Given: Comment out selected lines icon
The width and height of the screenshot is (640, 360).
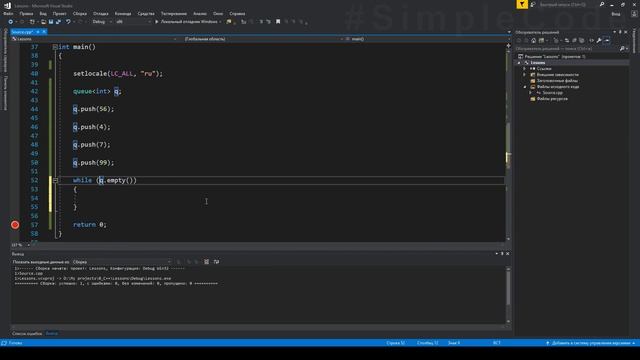Looking at the screenshot, I should click(261, 22).
